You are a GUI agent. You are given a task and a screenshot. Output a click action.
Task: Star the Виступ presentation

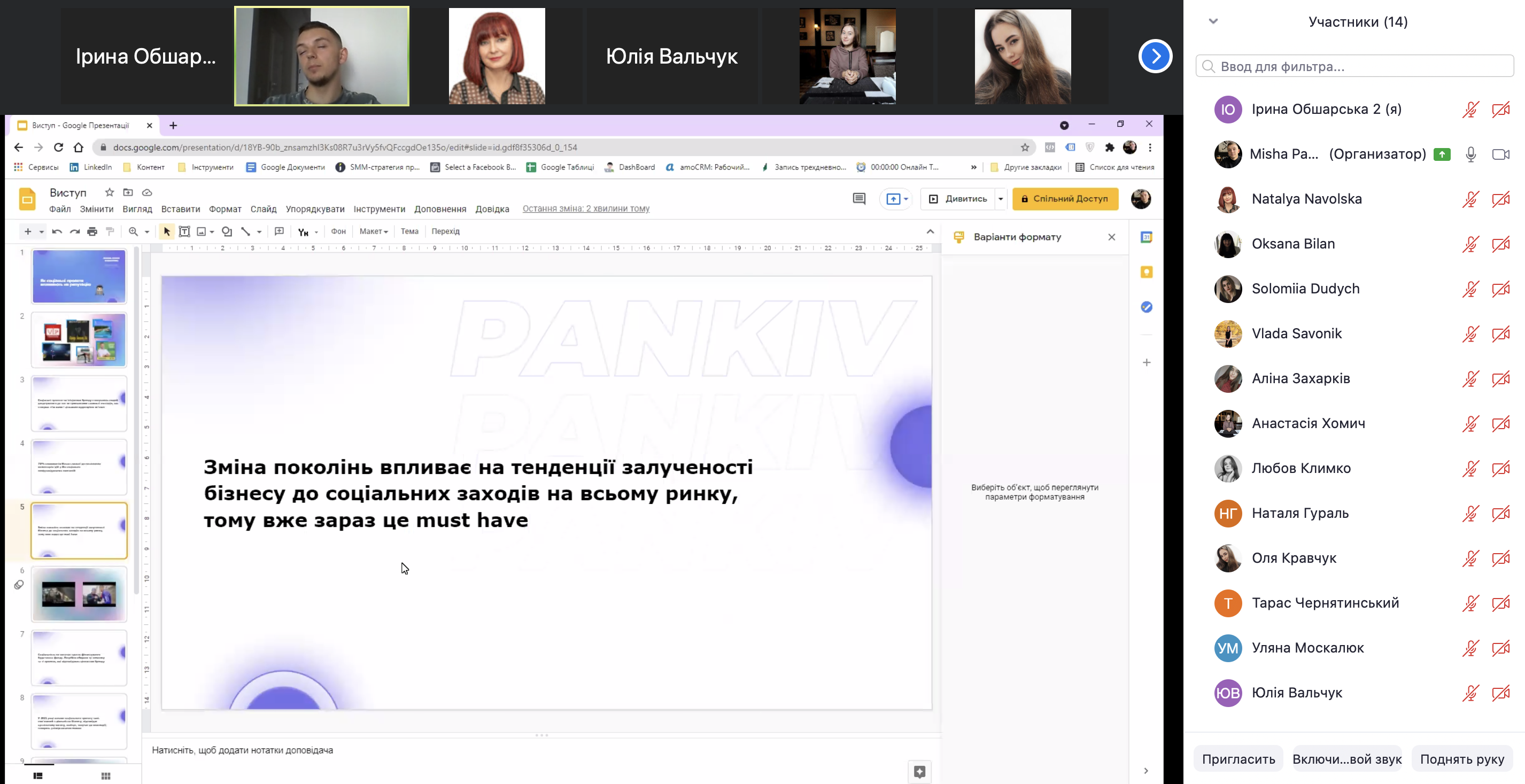[110, 192]
